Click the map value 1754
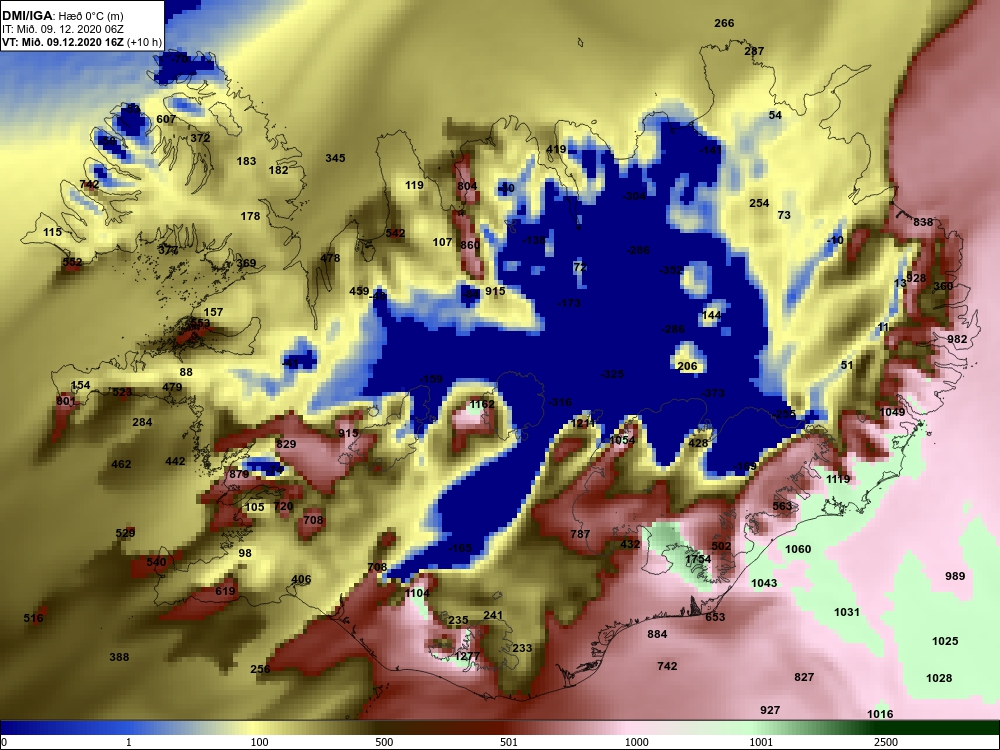The width and height of the screenshot is (1000, 750). click(x=698, y=559)
